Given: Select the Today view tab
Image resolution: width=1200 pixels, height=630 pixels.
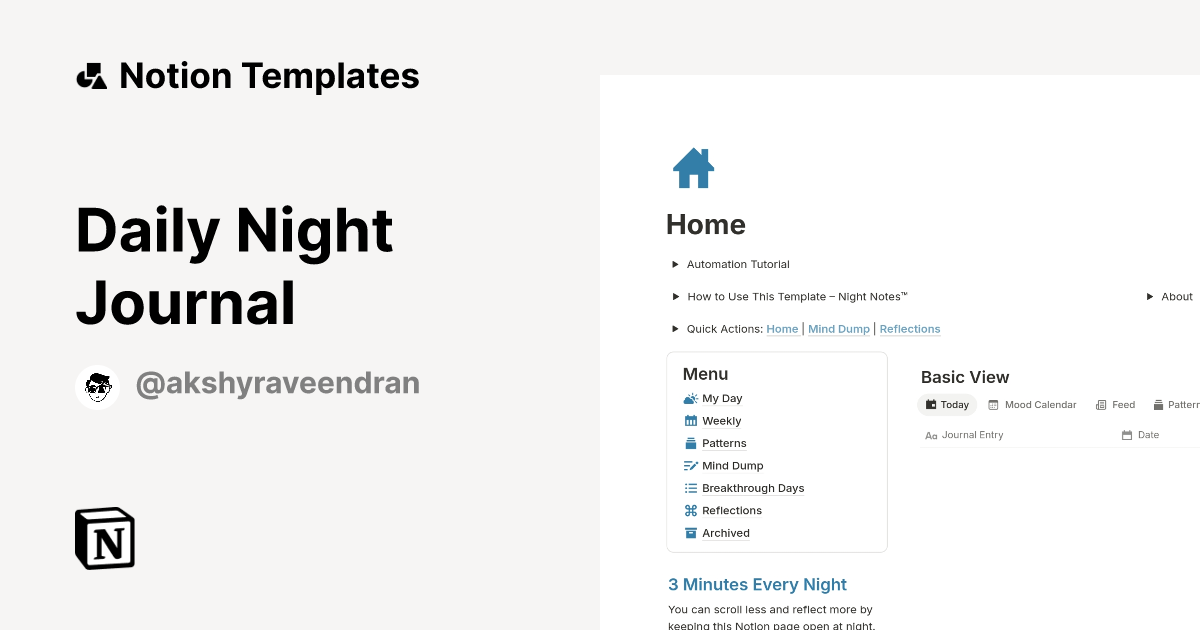Looking at the screenshot, I should point(947,404).
